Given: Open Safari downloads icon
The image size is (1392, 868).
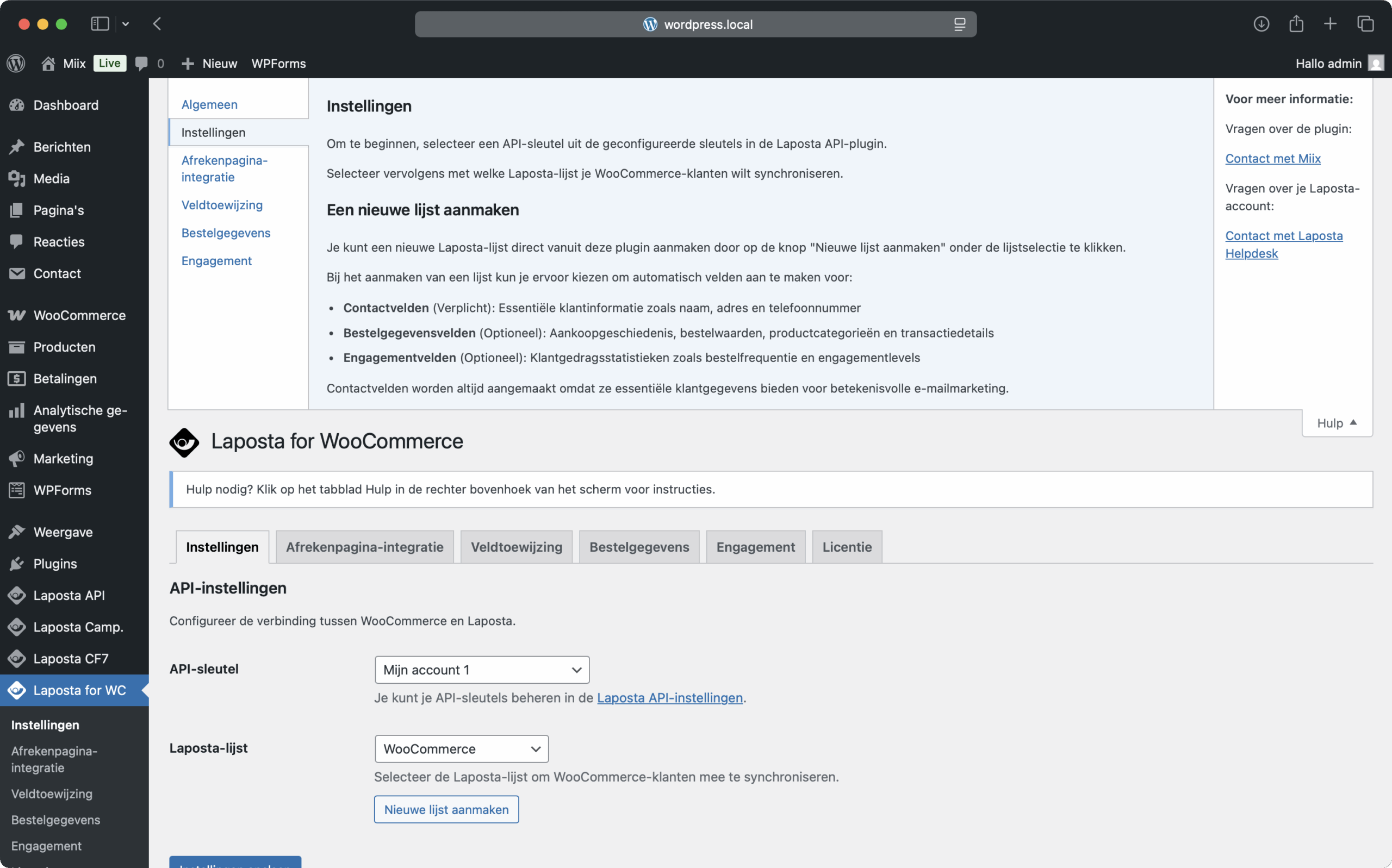Looking at the screenshot, I should 1261,23.
